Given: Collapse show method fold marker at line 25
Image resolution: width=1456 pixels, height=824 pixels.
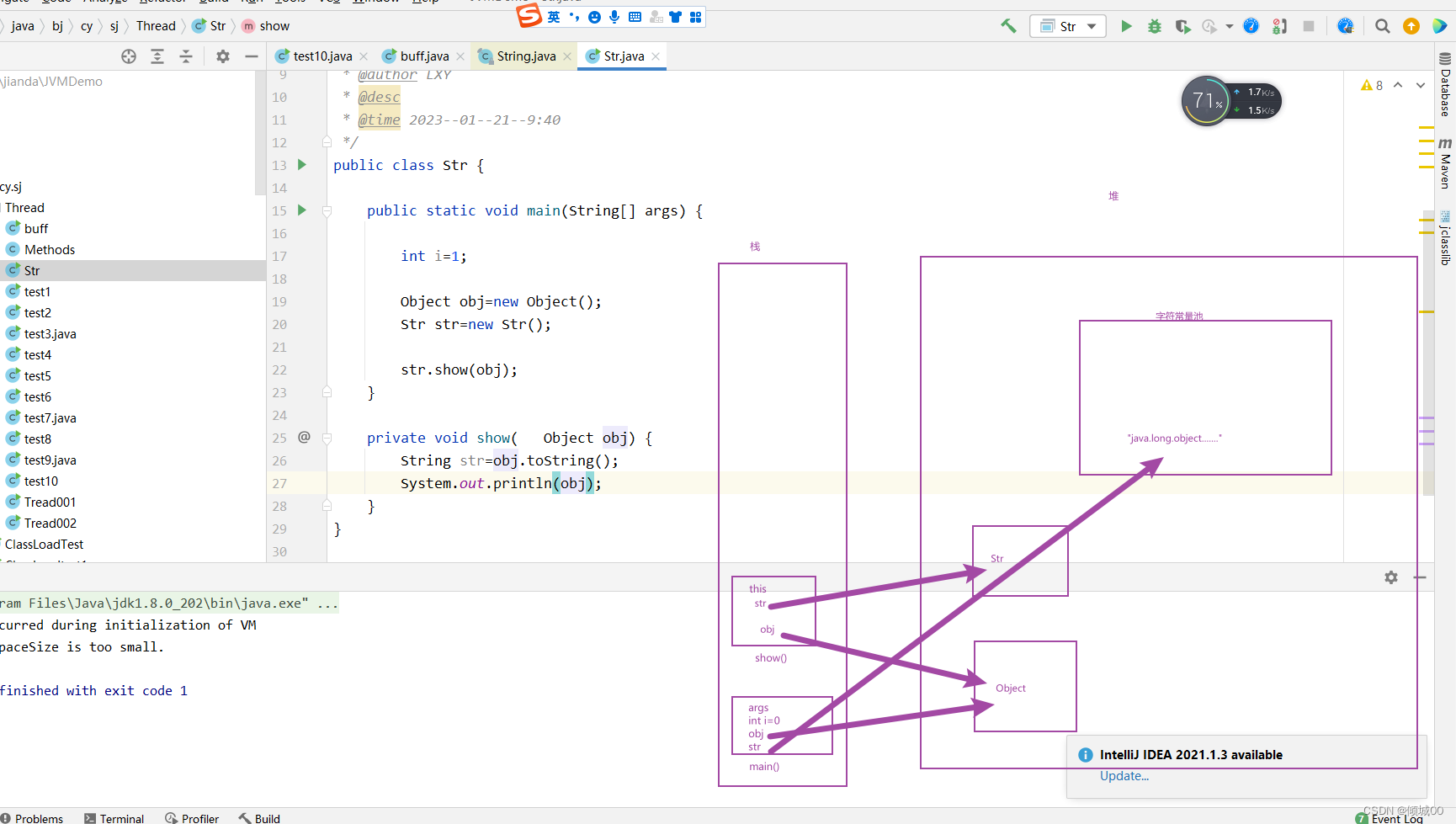Looking at the screenshot, I should (327, 438).
